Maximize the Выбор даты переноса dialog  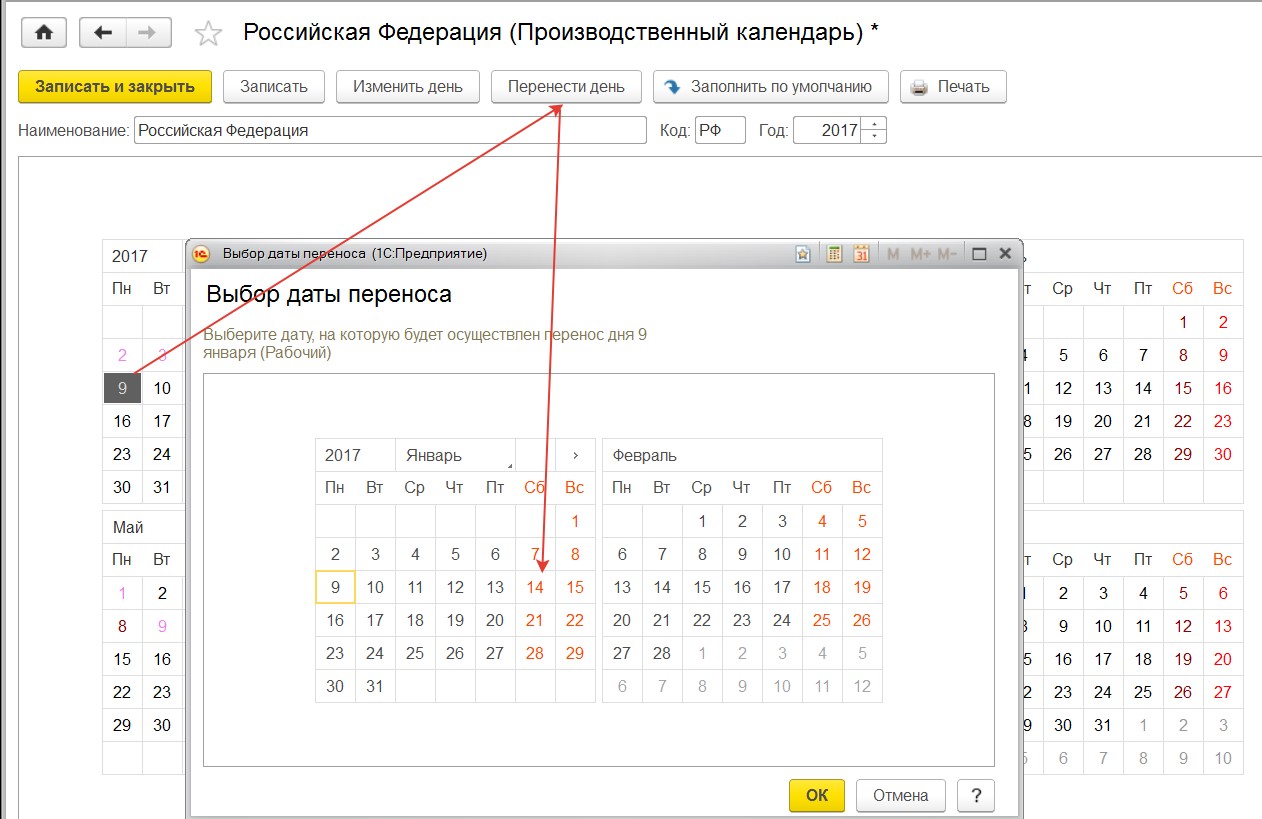(979, 254)
